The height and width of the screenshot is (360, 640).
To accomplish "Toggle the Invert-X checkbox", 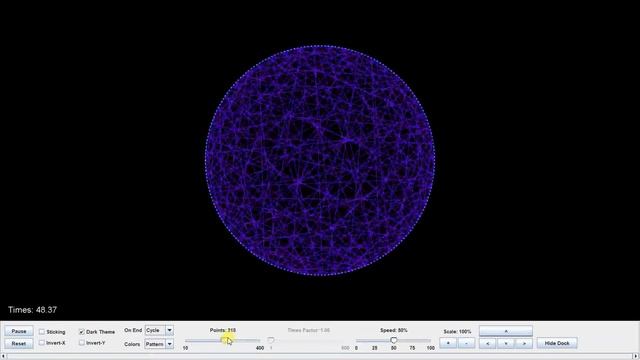I will [42, 343].
